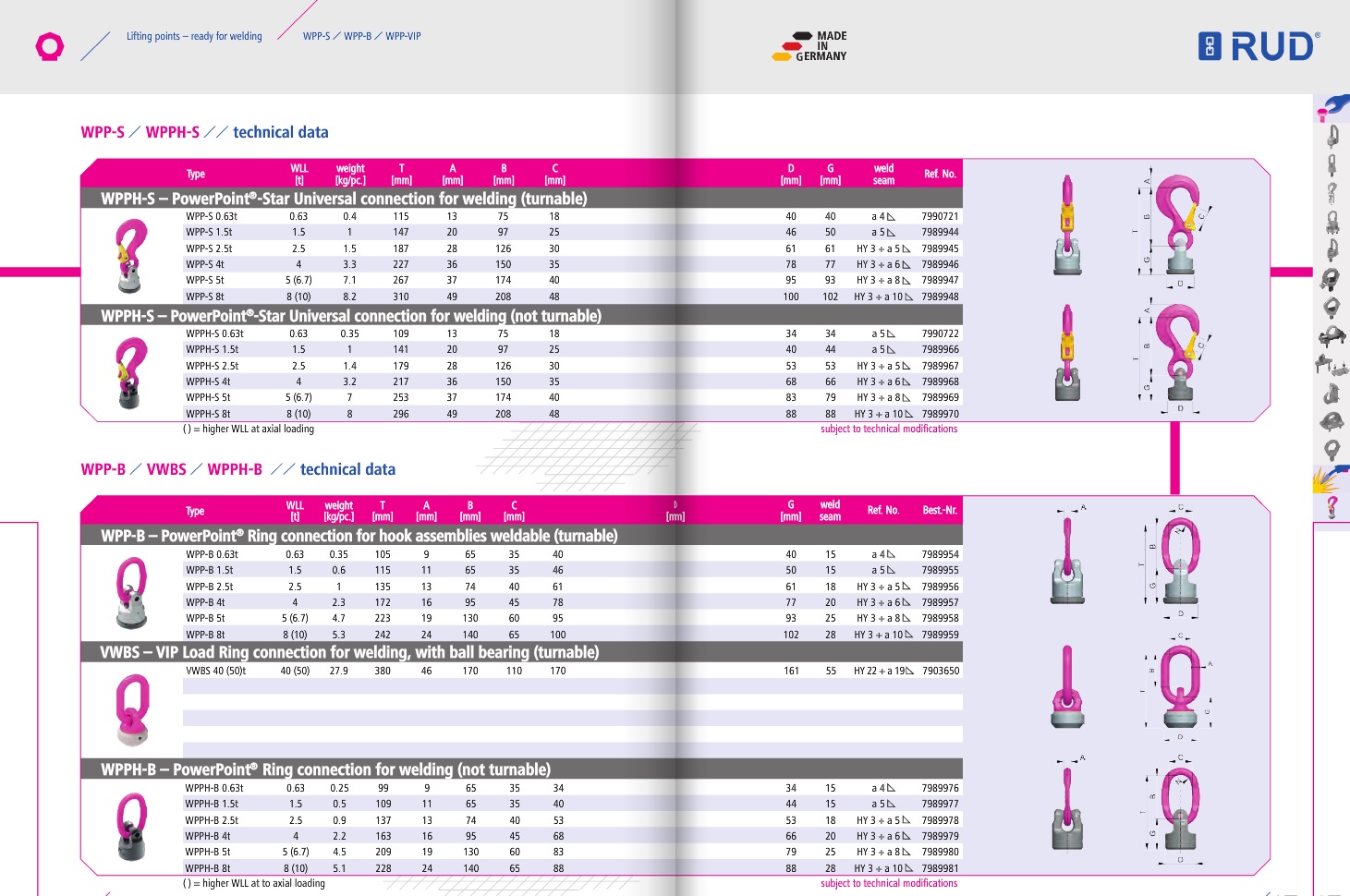Select the WPP-S 1.5t row label
The height and width of the screenshot is (896, 1350).
coord(209,232)
